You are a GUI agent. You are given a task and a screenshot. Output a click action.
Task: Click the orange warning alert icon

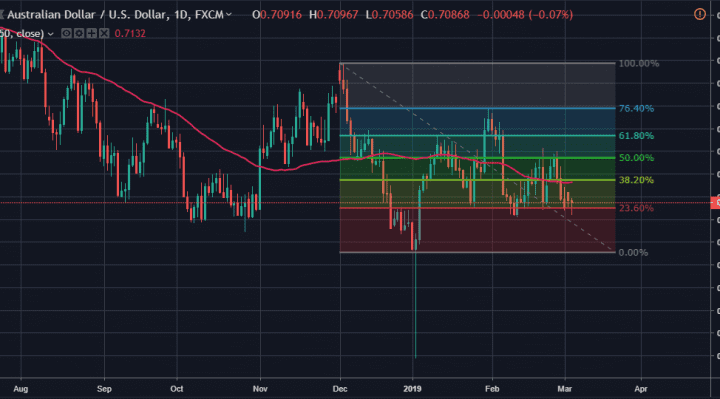coord(699,14)
